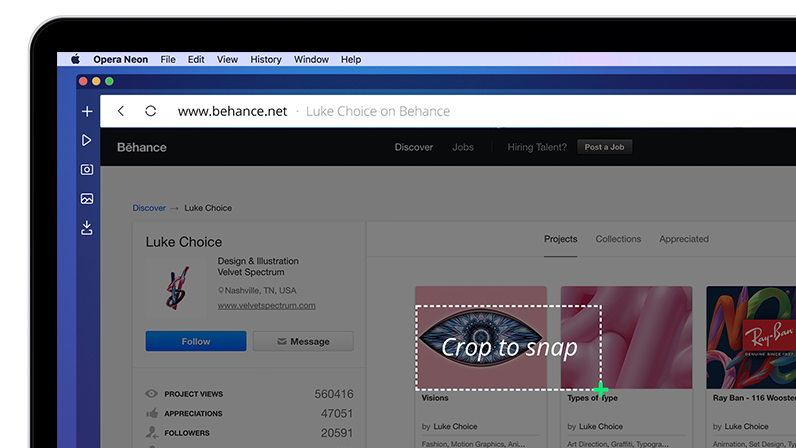
Task: Click Luke Choice author under Ray Ban
Action: point(746,427)
